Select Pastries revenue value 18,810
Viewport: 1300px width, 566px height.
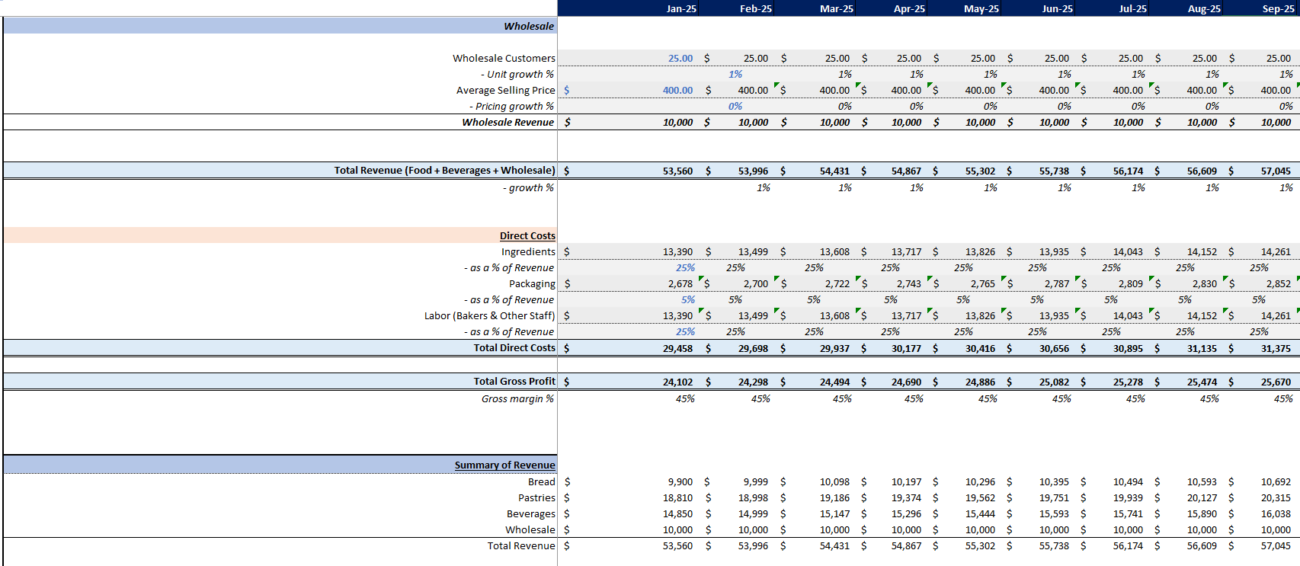point(678,498)
